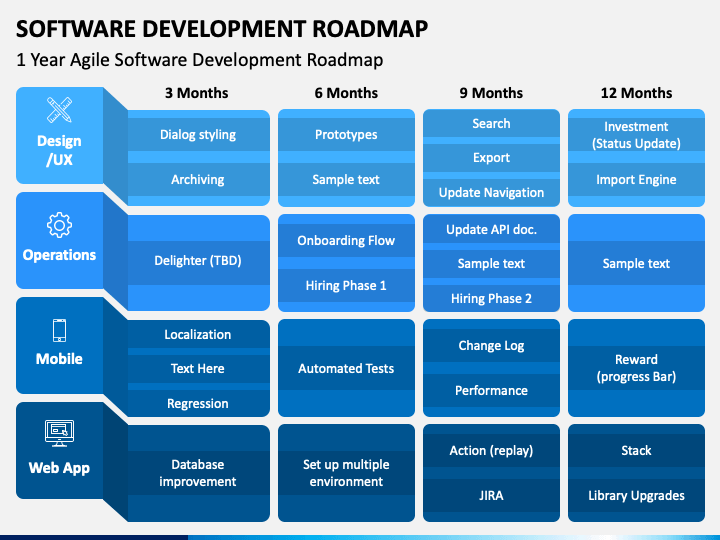Select the 1 Year Agile subtitle text

coord(200,60)
